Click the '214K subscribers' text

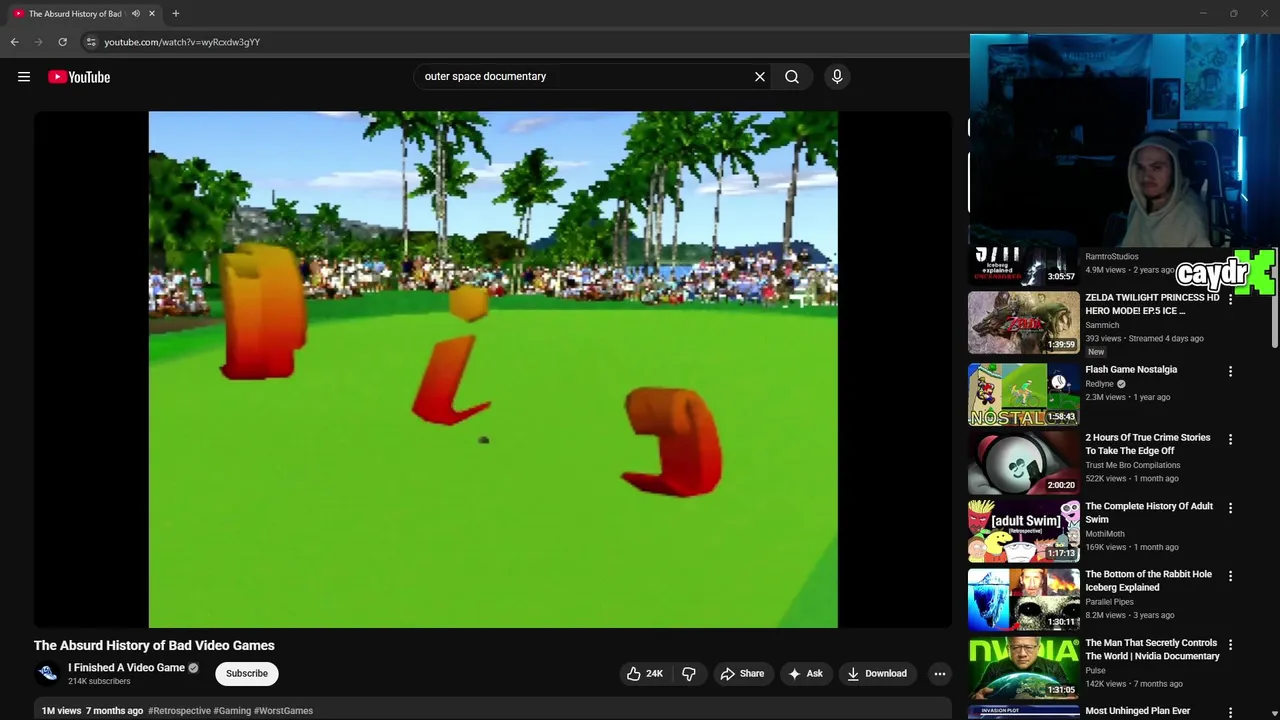click(99, 682)
